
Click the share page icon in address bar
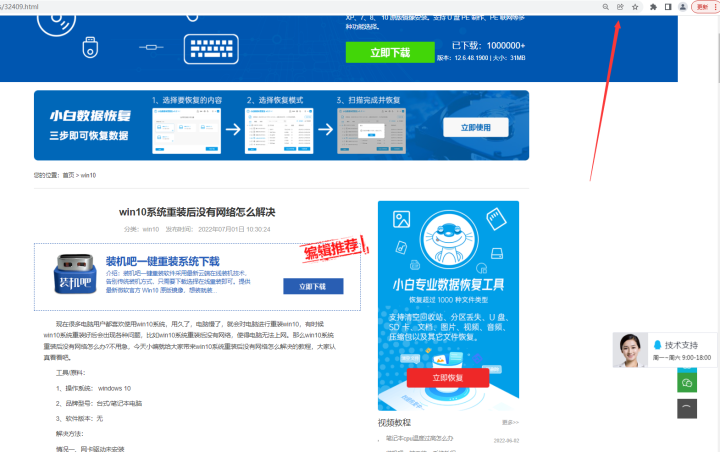(620, 7)
